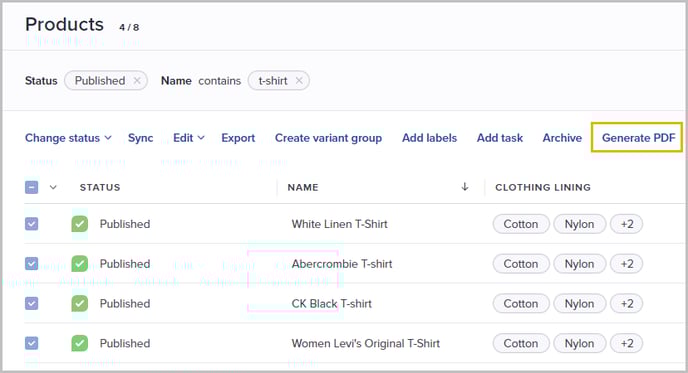Viewport: 688px width, 373px height.
Task: Open the Women Levi's Original T-Shirt product
Action: point(366,343)
